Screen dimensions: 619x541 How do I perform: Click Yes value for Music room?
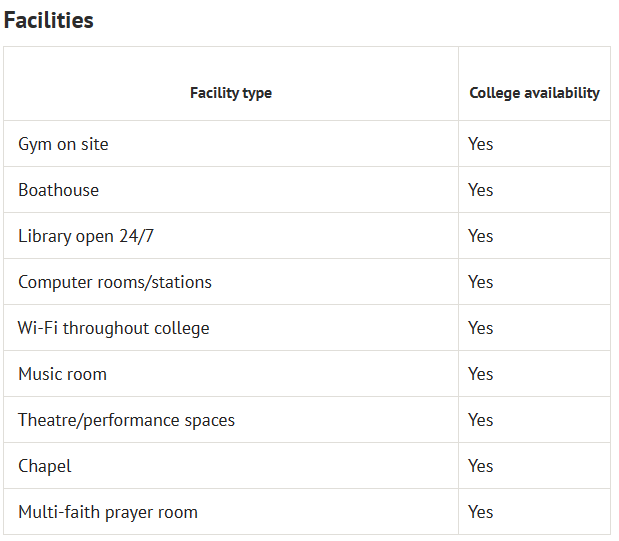(480, 374)
